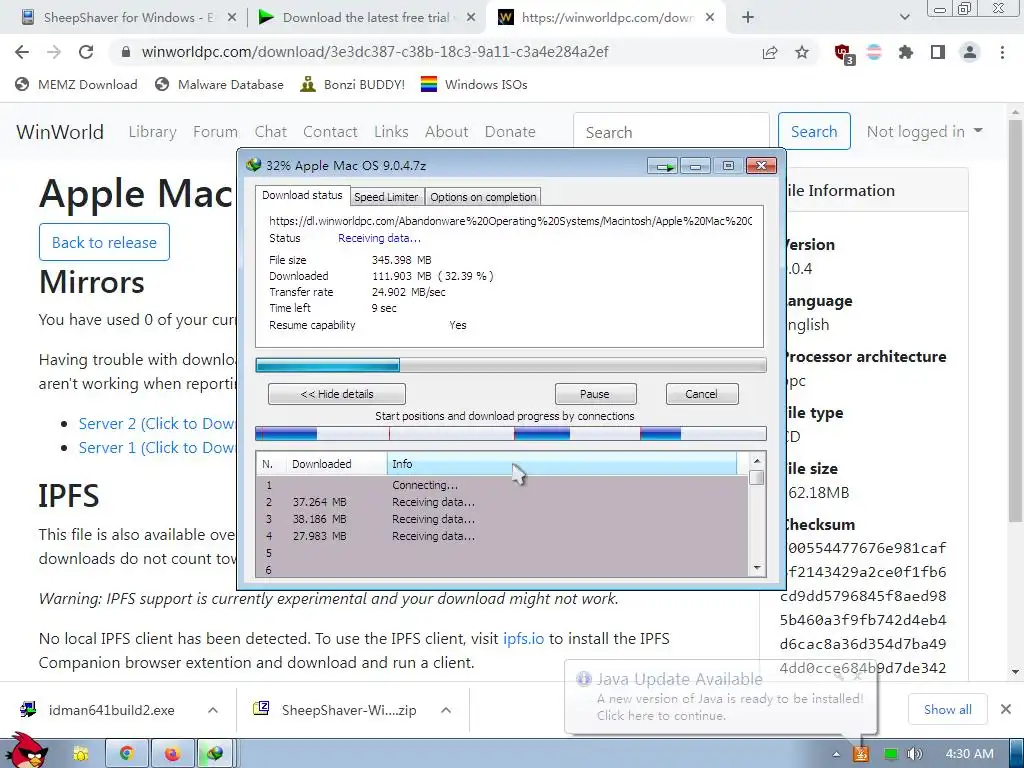The width and height of the screenshot is (1024, 768).
Task: Download from Server 1 mirror link
Action: [x=157, y=448]
